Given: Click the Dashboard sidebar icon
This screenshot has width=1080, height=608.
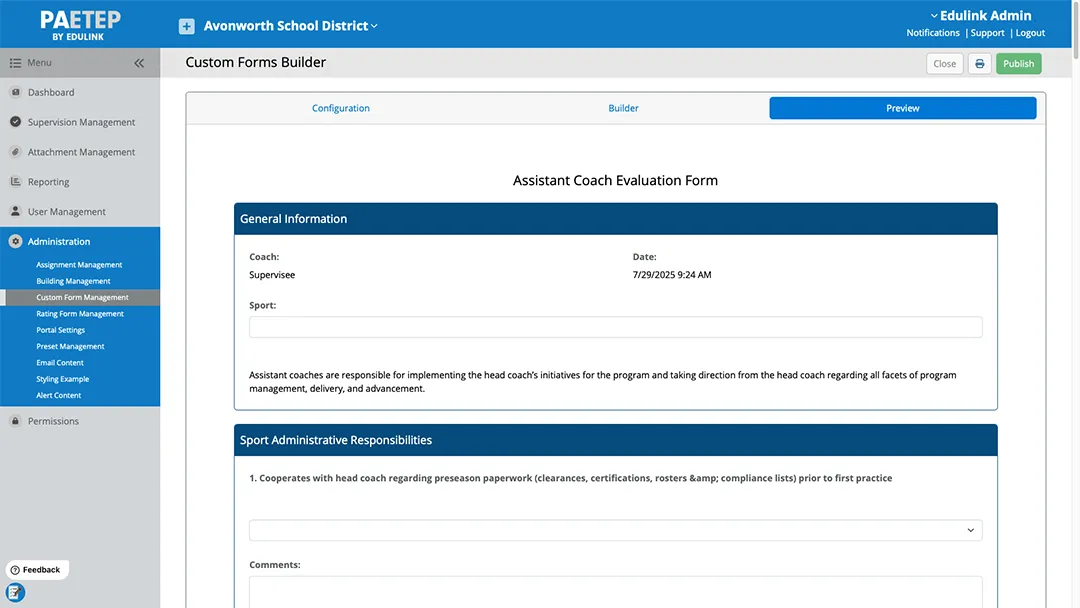Looking at the screenshot, I should tap(15, 92).
